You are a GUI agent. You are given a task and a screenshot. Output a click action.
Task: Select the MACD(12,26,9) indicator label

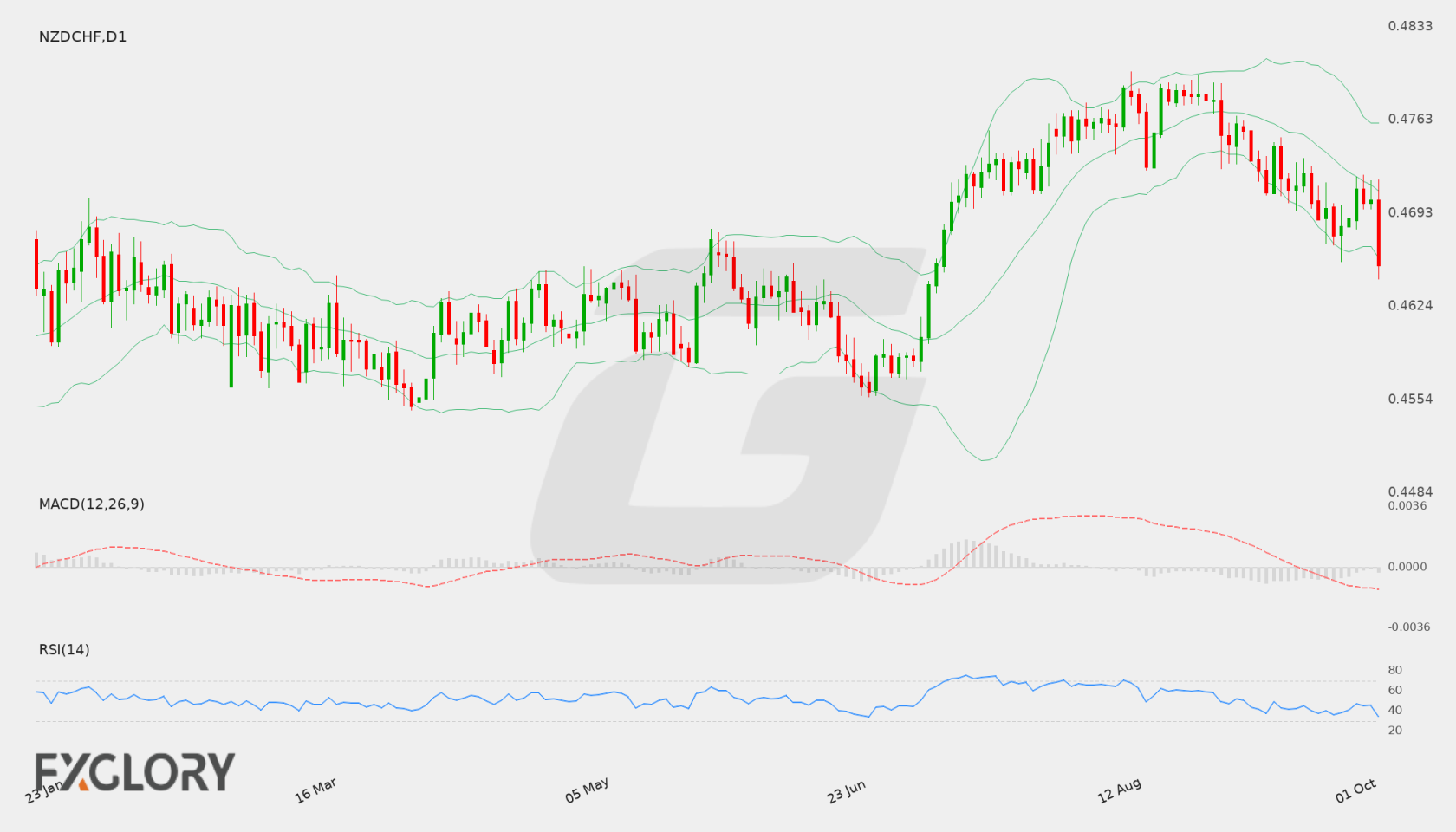[92, 504]
